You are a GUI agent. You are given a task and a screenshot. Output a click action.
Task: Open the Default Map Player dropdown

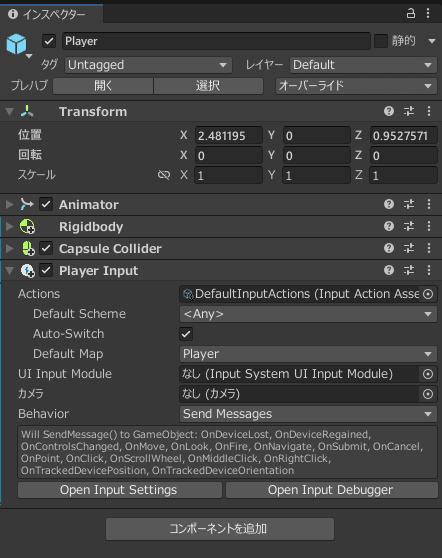pyautogui.click(x=308, y=354)
